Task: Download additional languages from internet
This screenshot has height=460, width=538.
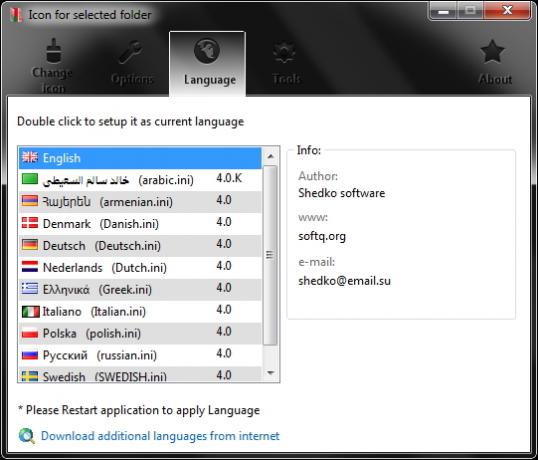Action: [x=160, y=436]
